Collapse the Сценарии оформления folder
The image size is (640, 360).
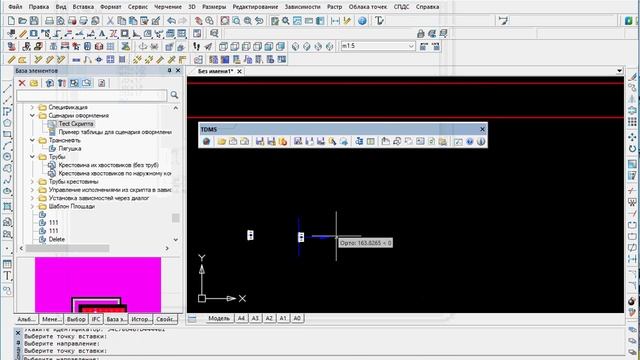pyautogui.click(x=32, y=116)
